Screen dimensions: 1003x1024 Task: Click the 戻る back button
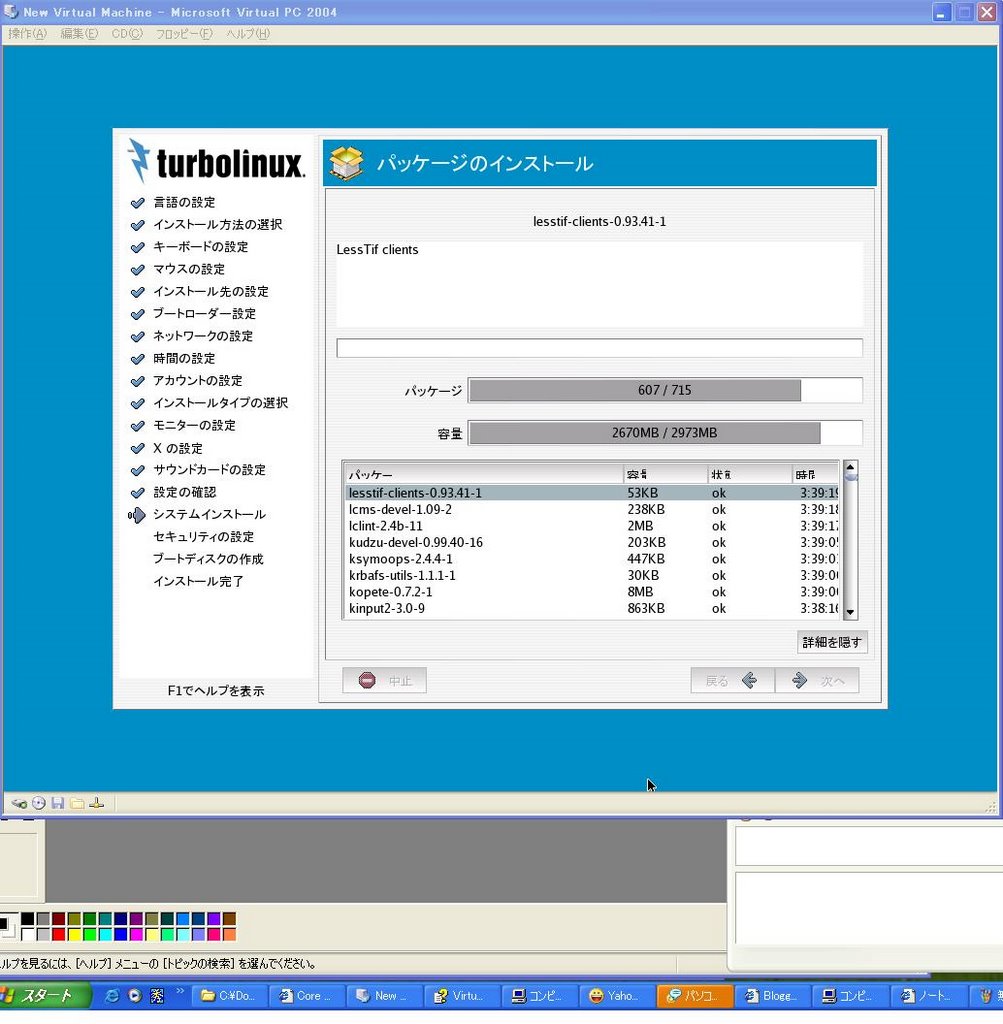point(733,680)
